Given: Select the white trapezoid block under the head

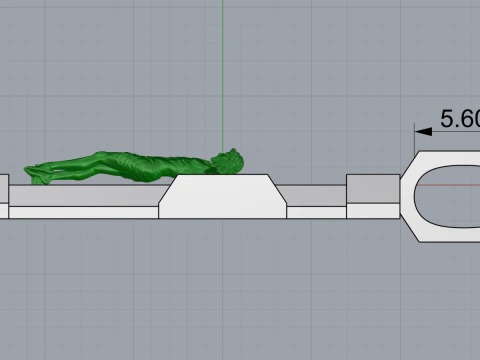Looking at the screenshot, I should tap(223, 196).
